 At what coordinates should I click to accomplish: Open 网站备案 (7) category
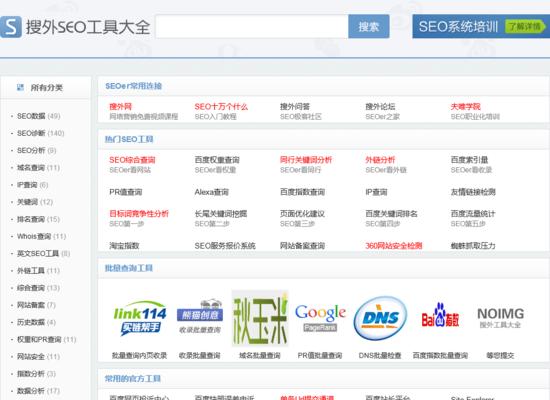[x=36, y=305]
